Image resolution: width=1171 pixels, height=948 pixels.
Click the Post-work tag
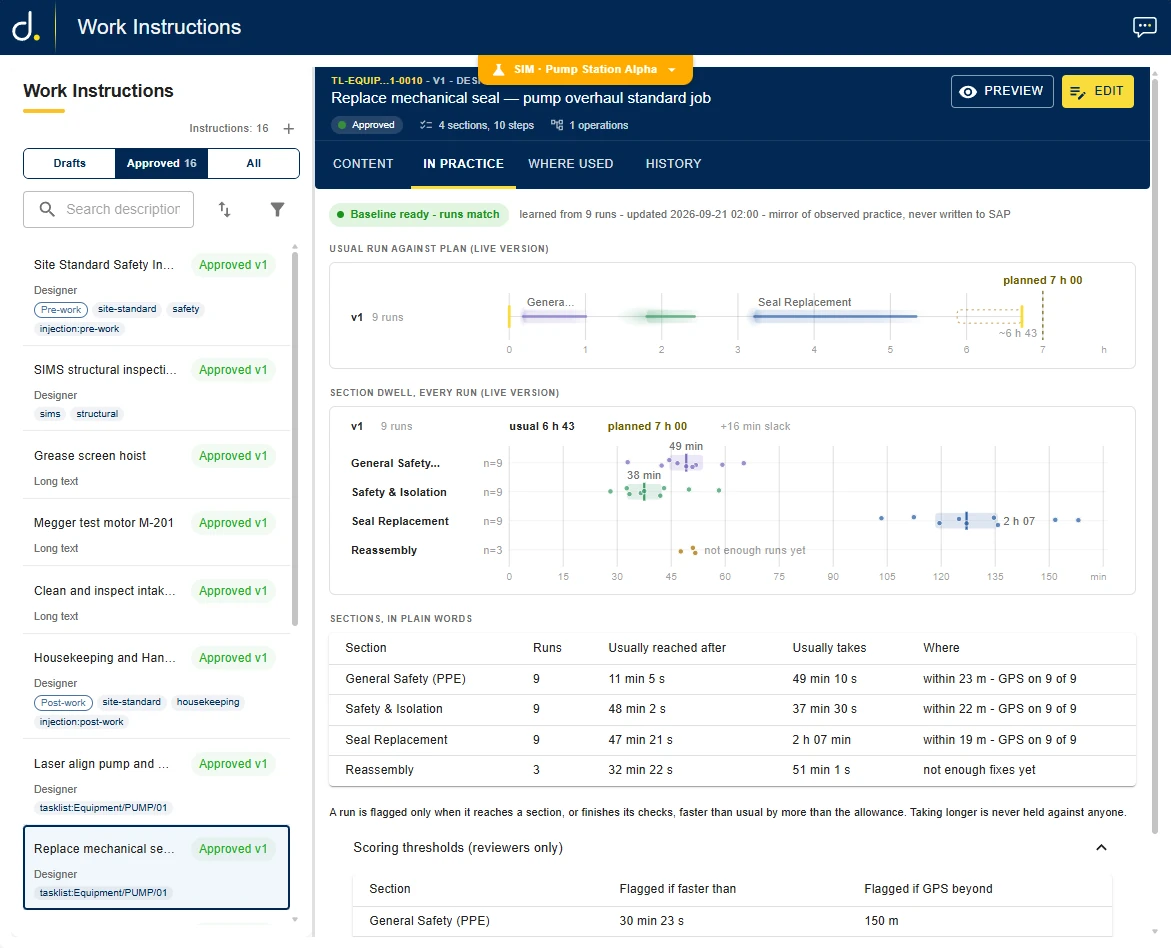pyautogui.click(x=63, y=703)
